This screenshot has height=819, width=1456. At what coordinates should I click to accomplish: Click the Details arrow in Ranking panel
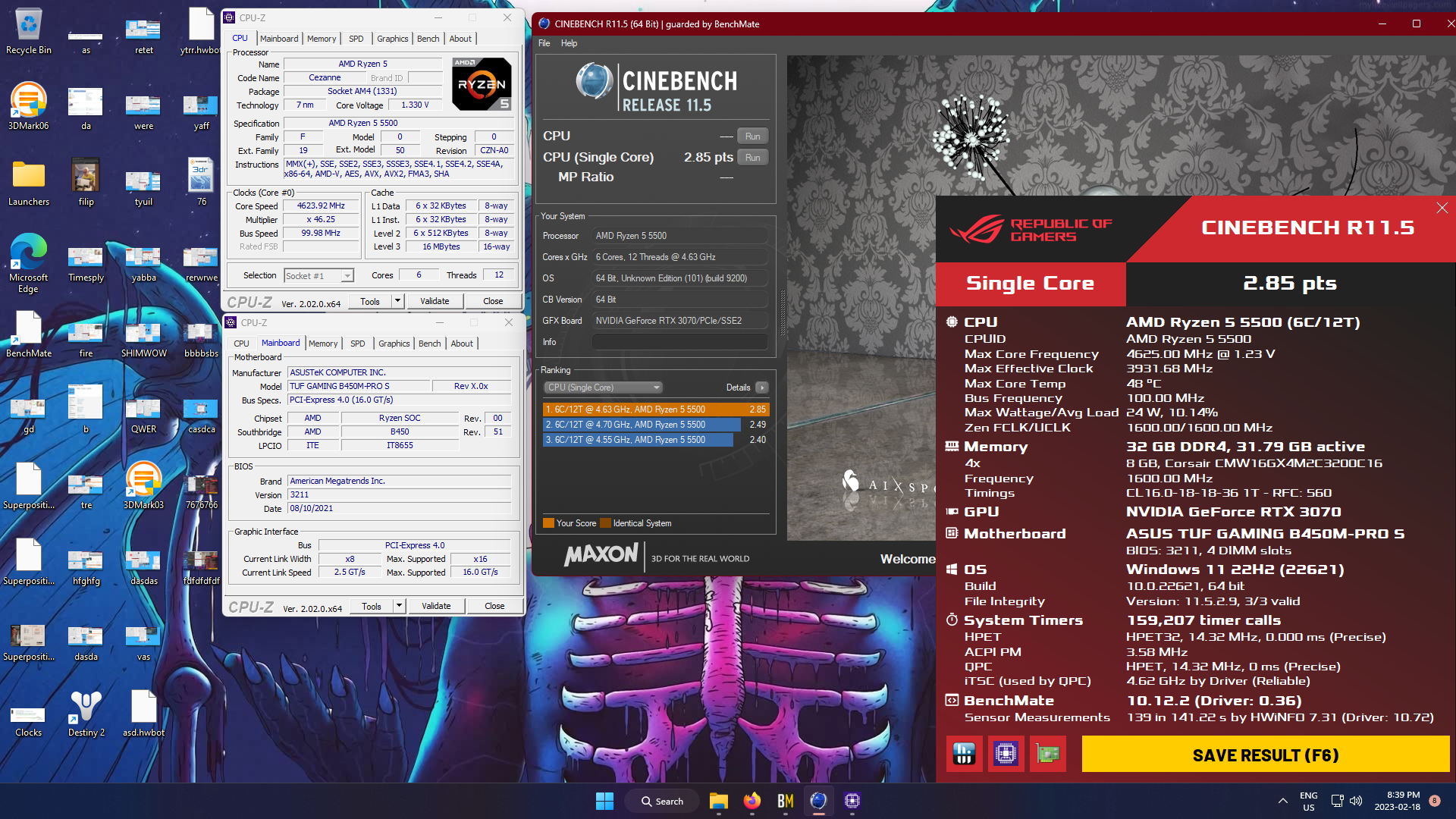[761, 388]
